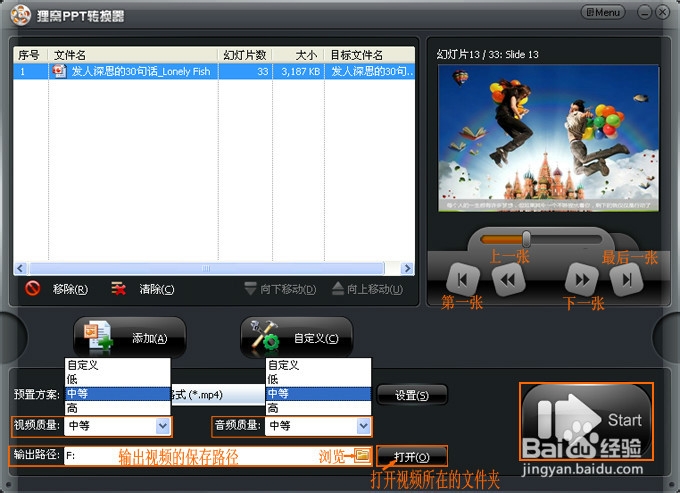Choose 高 in video quality list
The image size is (680, 493).
pos(118,408)
